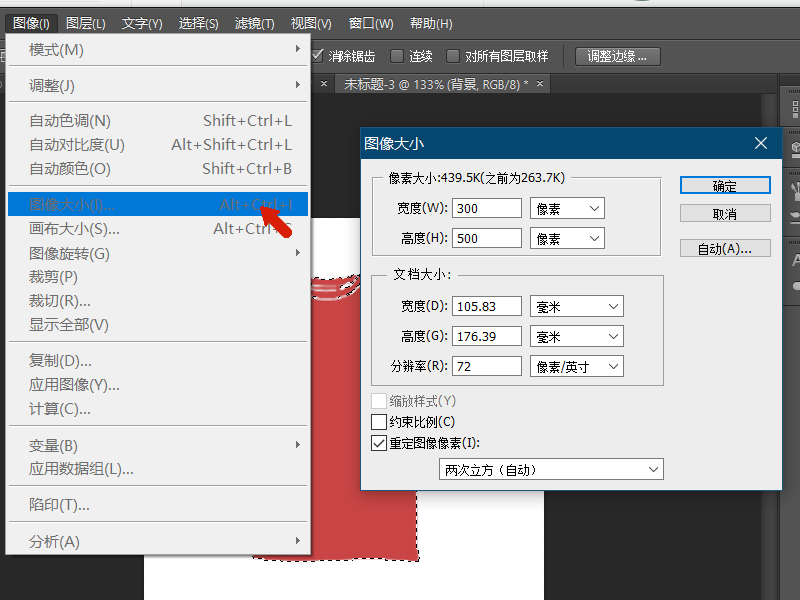
Task: Open the pixel height unit dropdown
Action: pos(567,238)
